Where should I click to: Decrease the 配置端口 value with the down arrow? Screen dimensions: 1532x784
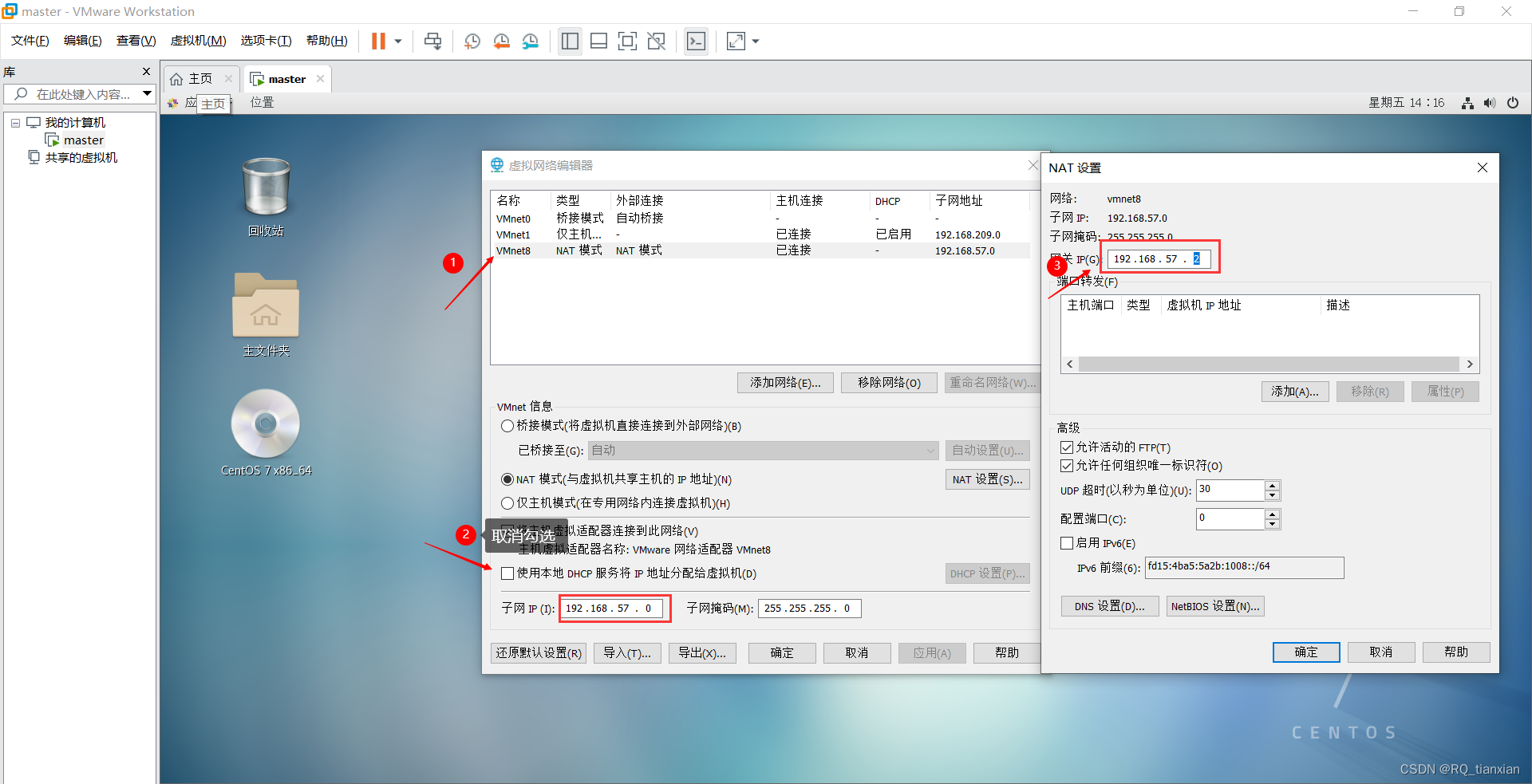click(x=1273, y=524)
